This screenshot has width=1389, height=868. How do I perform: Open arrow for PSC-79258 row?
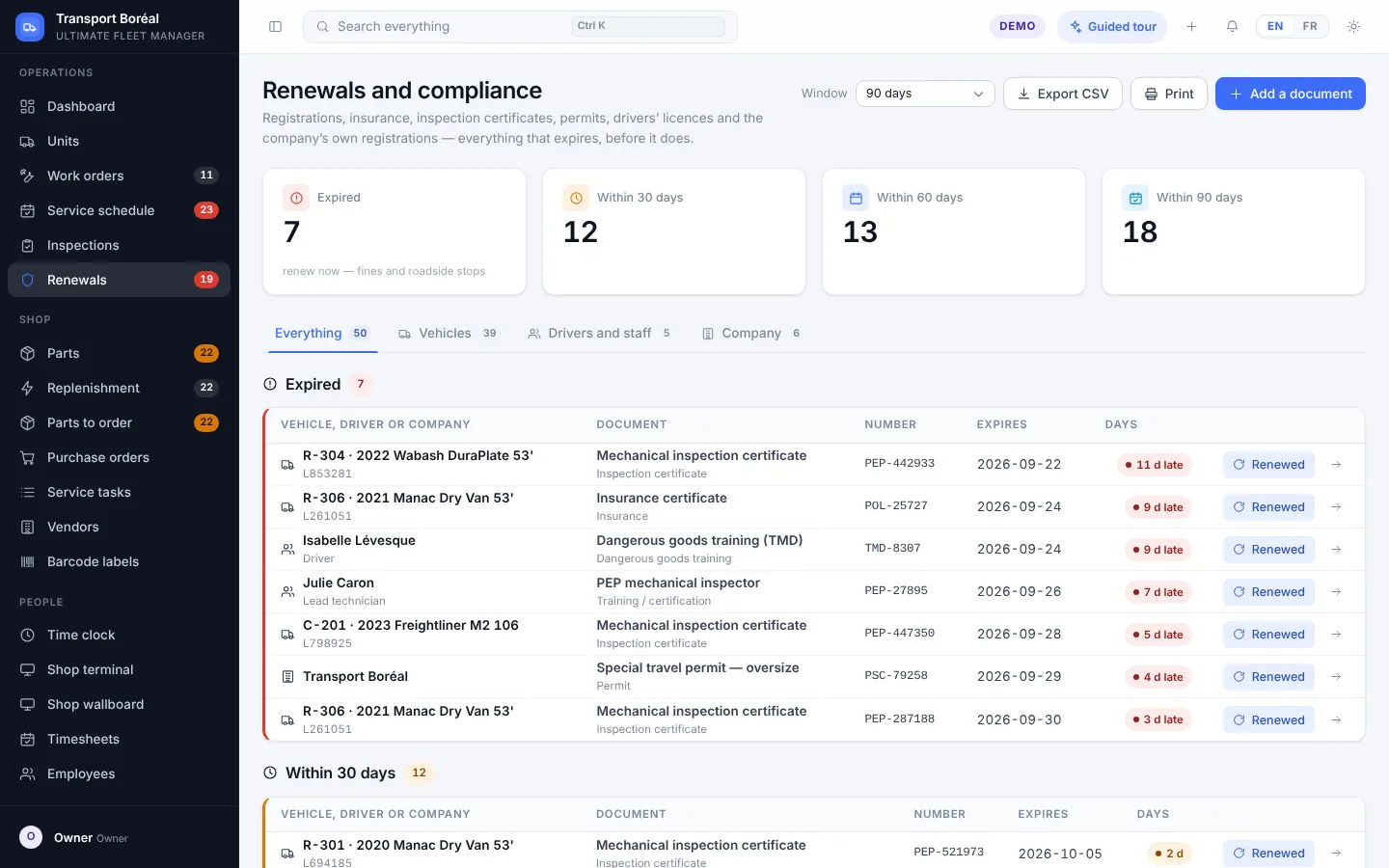1336,677
